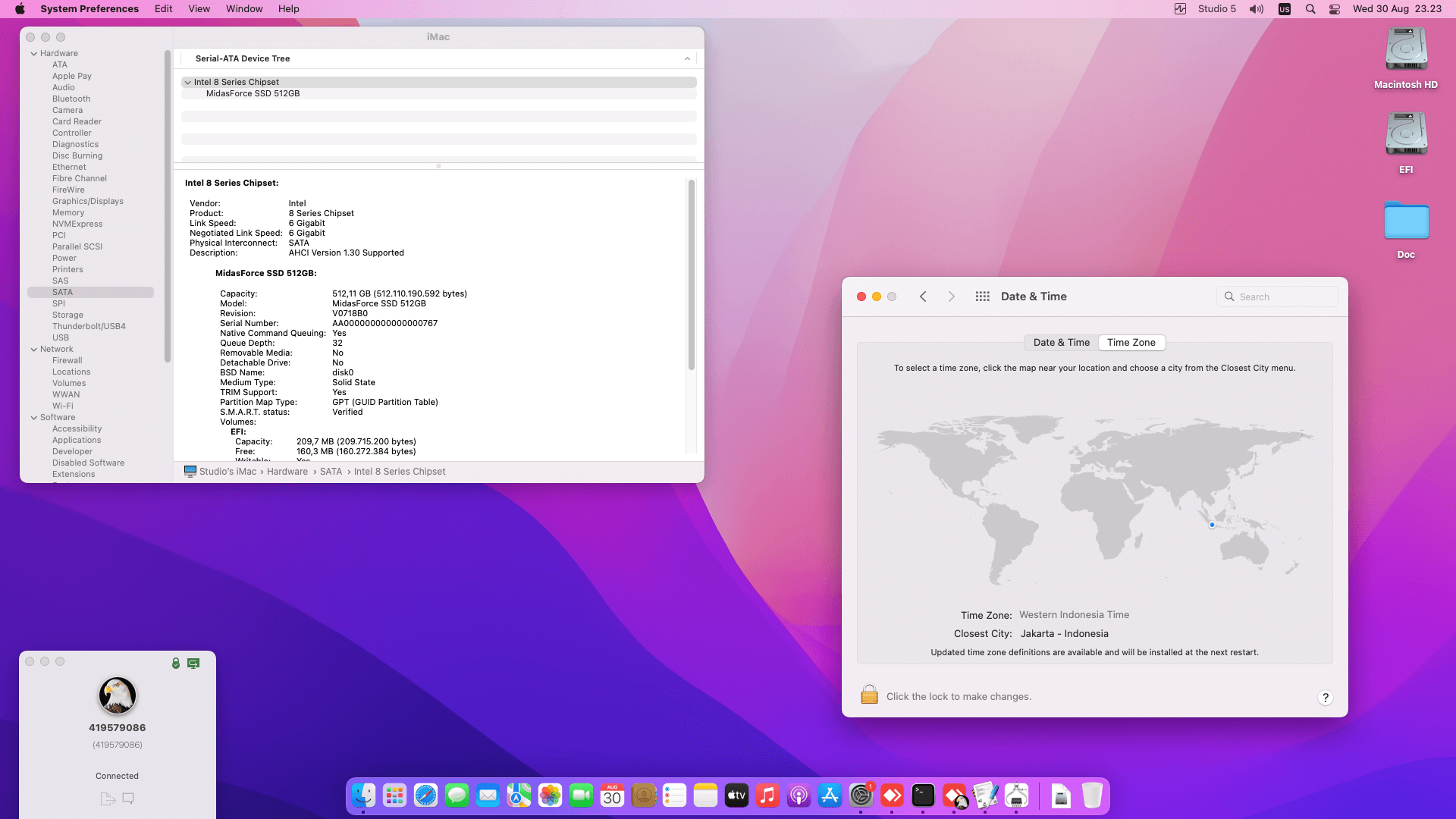Open Messages app in the Dock
Image resolution: width=1456 pixels, height=819 pixels.
[457, 795]
